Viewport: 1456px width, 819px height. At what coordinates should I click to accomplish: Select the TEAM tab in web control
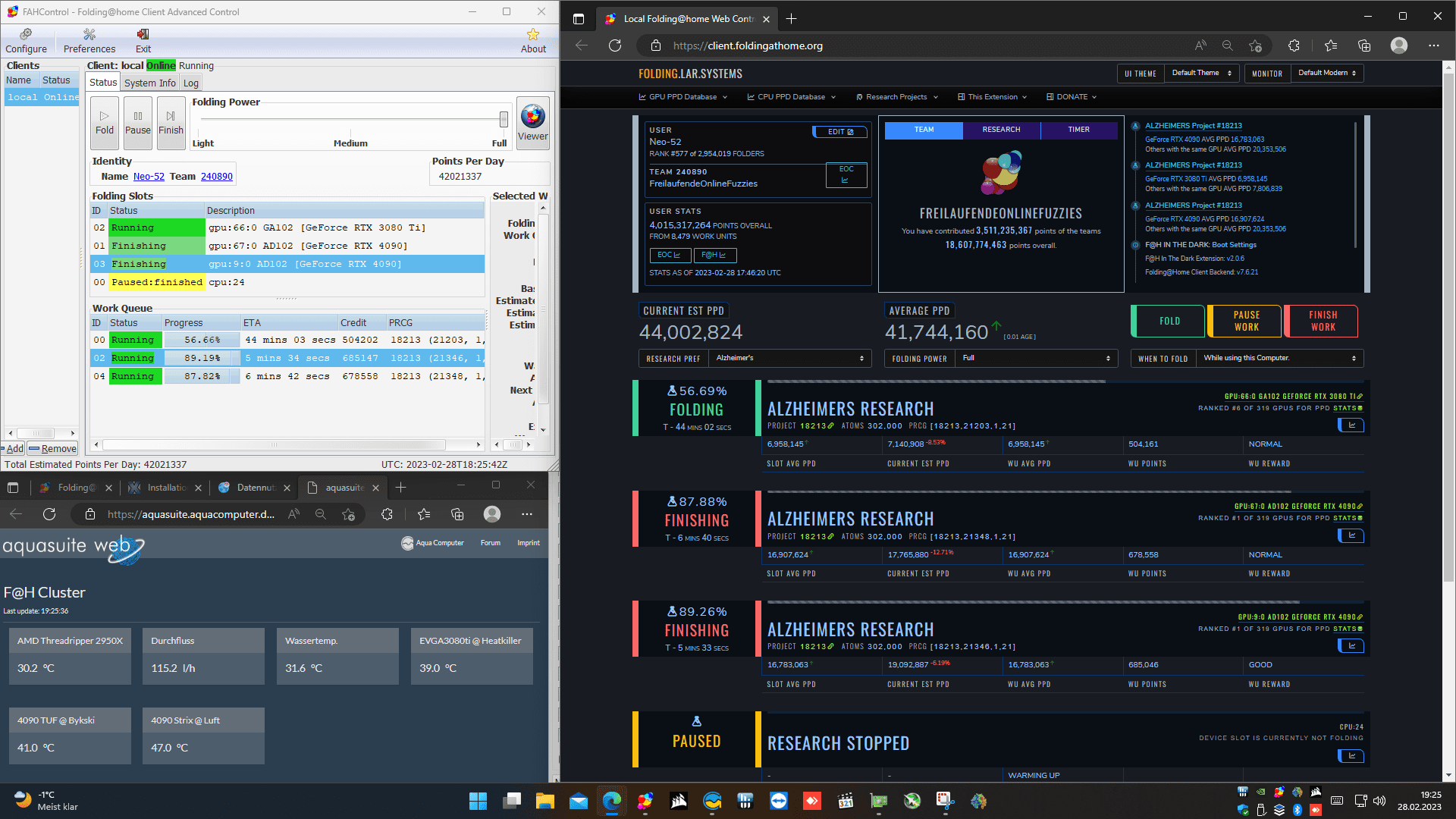(x=924, y=130)
